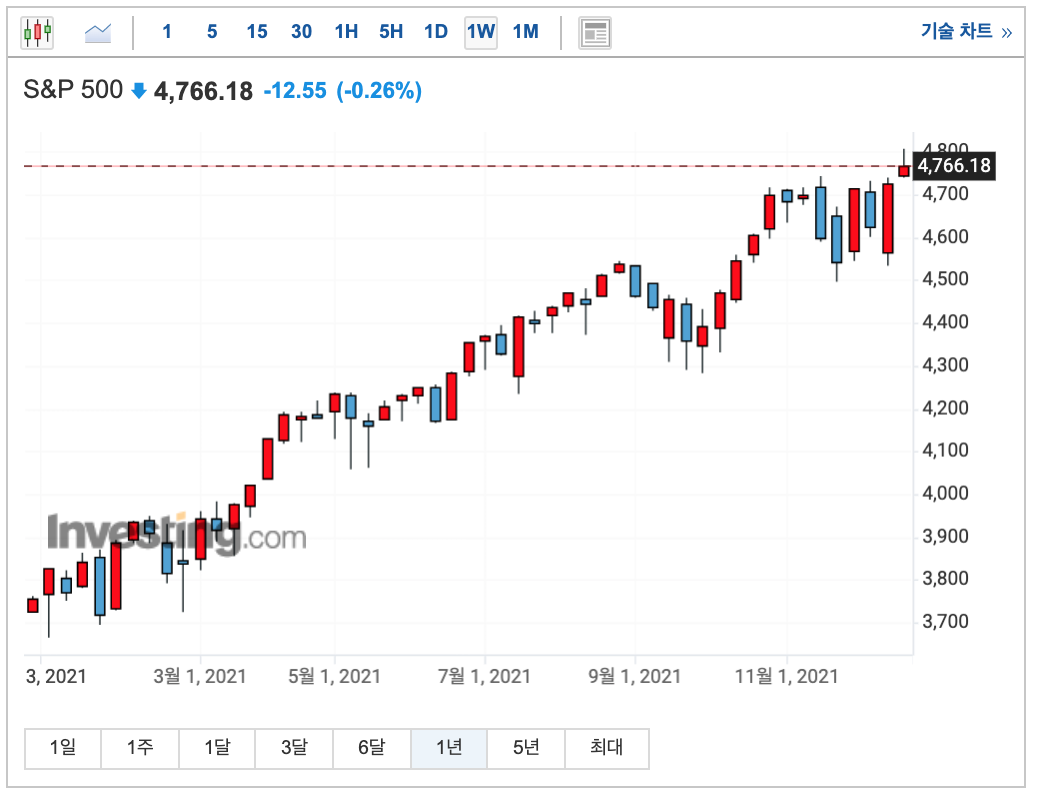The image size is (1042, 806).
Task: Select the 1M monthly interval
Action: point(526,32)
